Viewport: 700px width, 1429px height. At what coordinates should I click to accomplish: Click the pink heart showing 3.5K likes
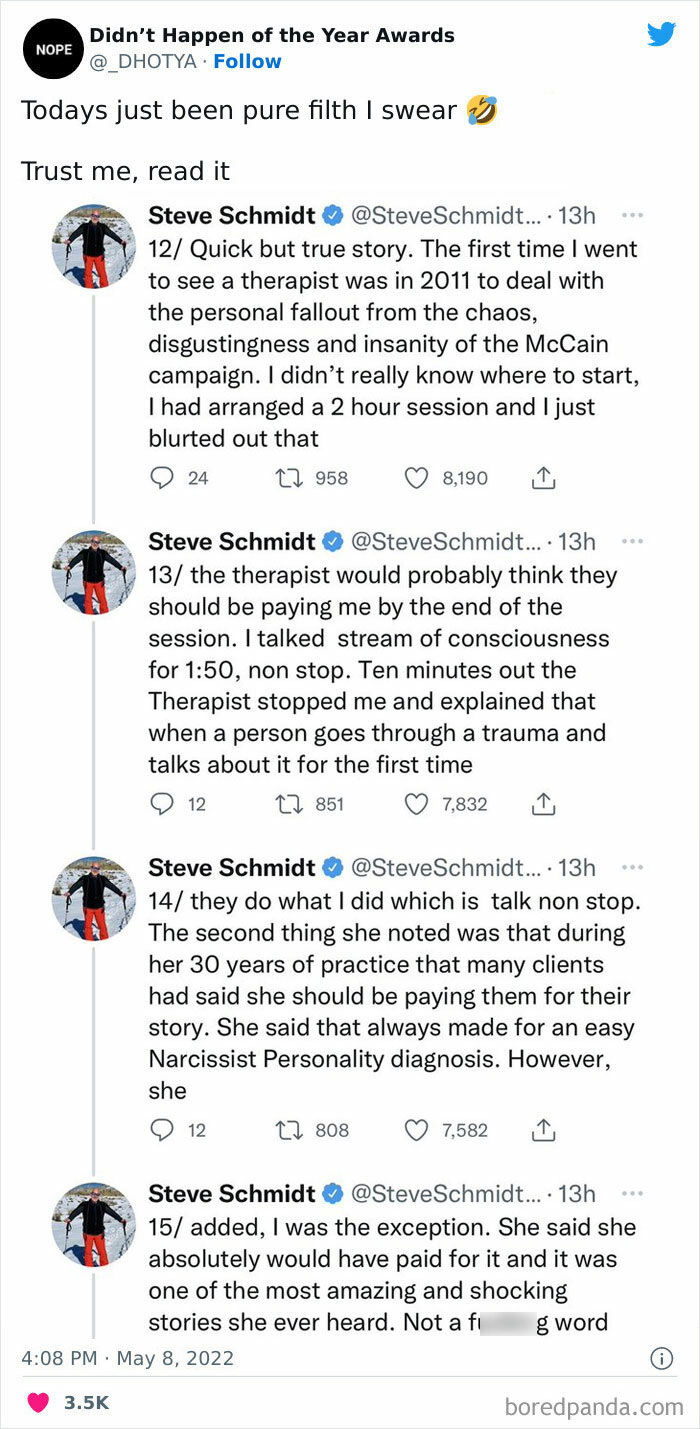click(38, 1403)
